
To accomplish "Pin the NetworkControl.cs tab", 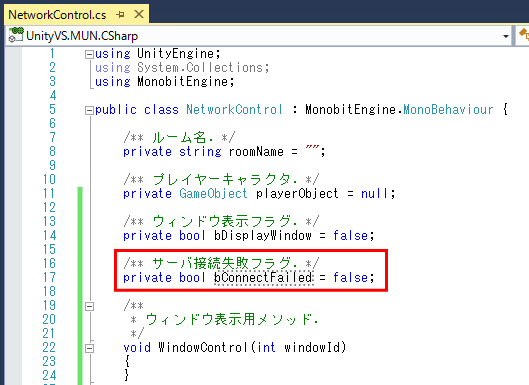I will (x=120, y=15).
